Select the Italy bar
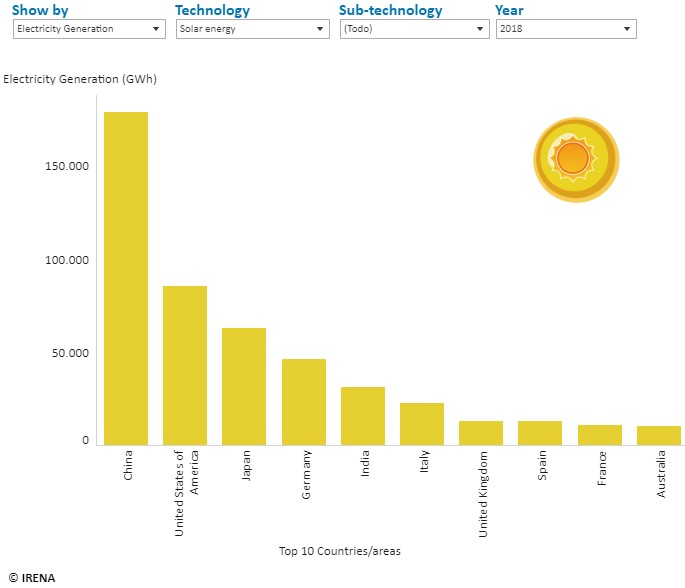The height and width of the screenshot is (588, 685). 422,424
